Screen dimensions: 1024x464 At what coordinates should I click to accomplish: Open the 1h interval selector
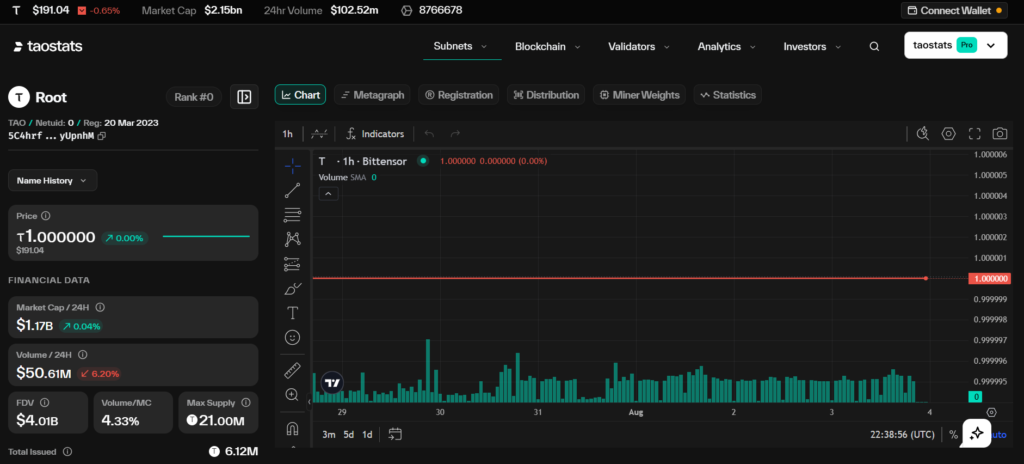(x=287, y=134)
